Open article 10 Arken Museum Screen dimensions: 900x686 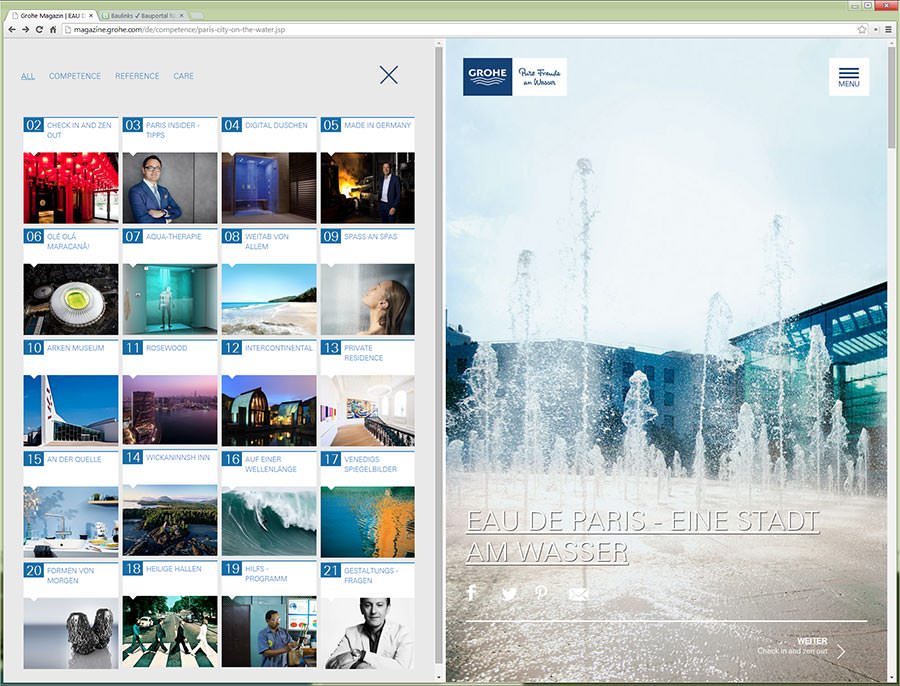pyautogui.click(x=71, y=393)
